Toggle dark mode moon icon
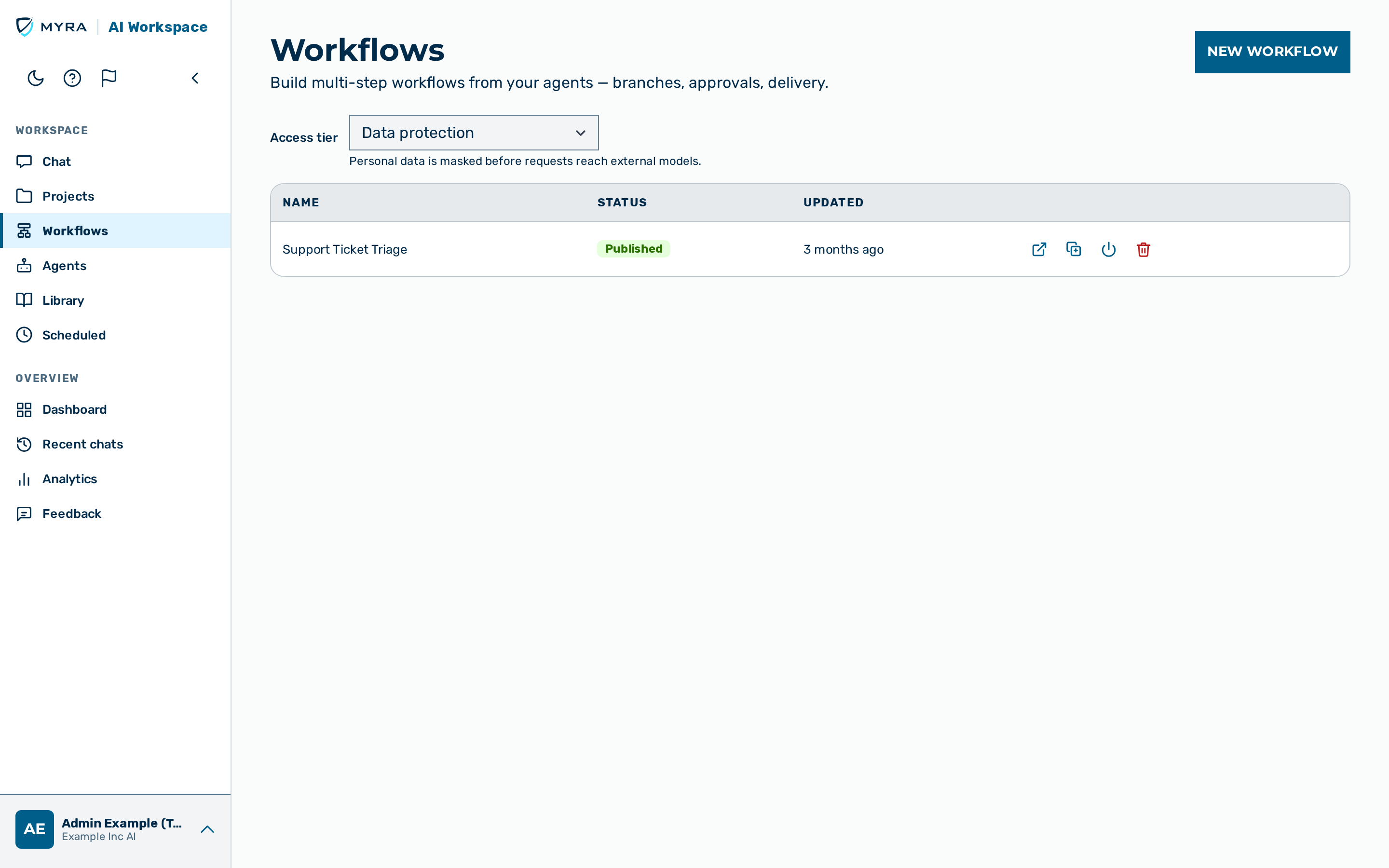 click(36, 78)
